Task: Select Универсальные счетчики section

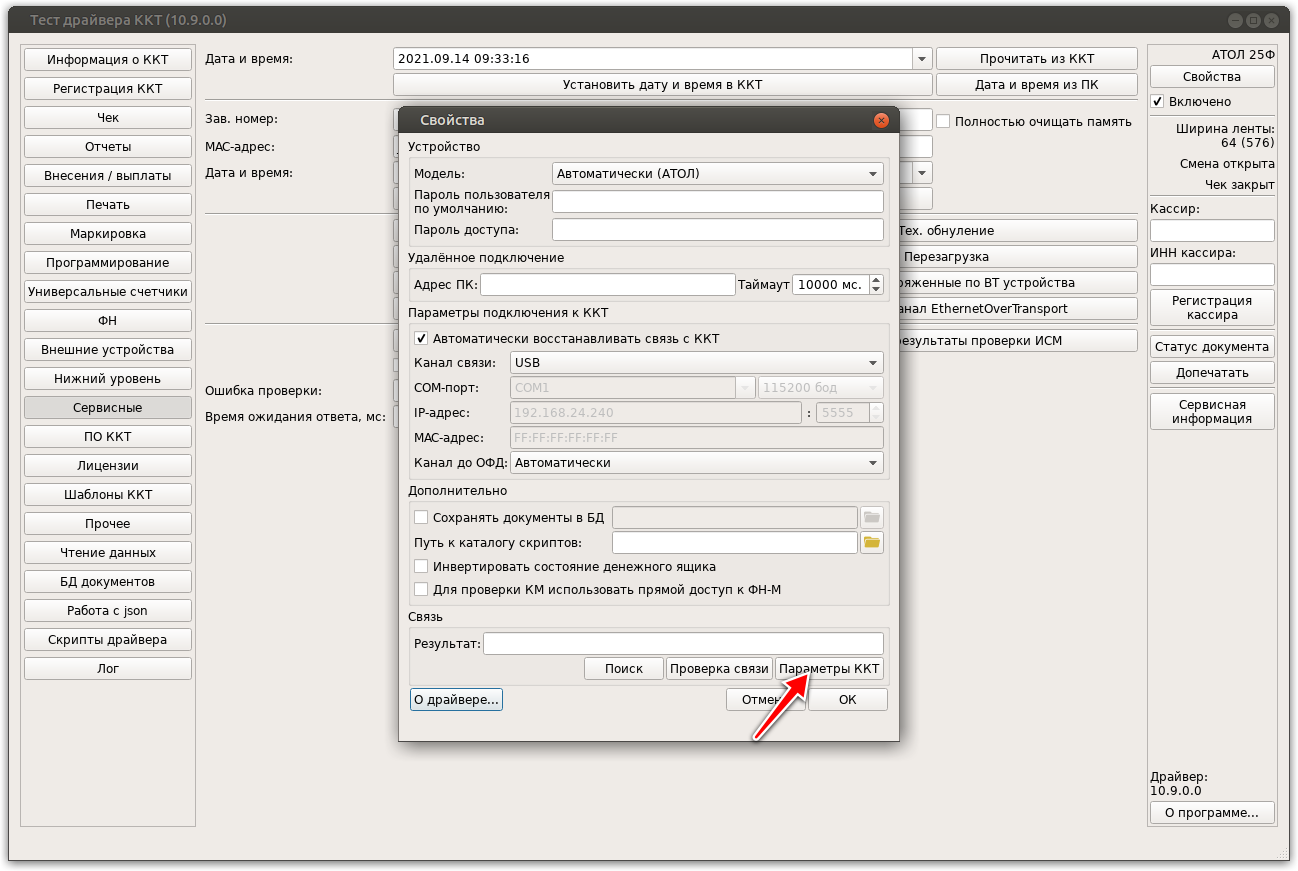Action: pyautogui.click(x=108, y=291)
